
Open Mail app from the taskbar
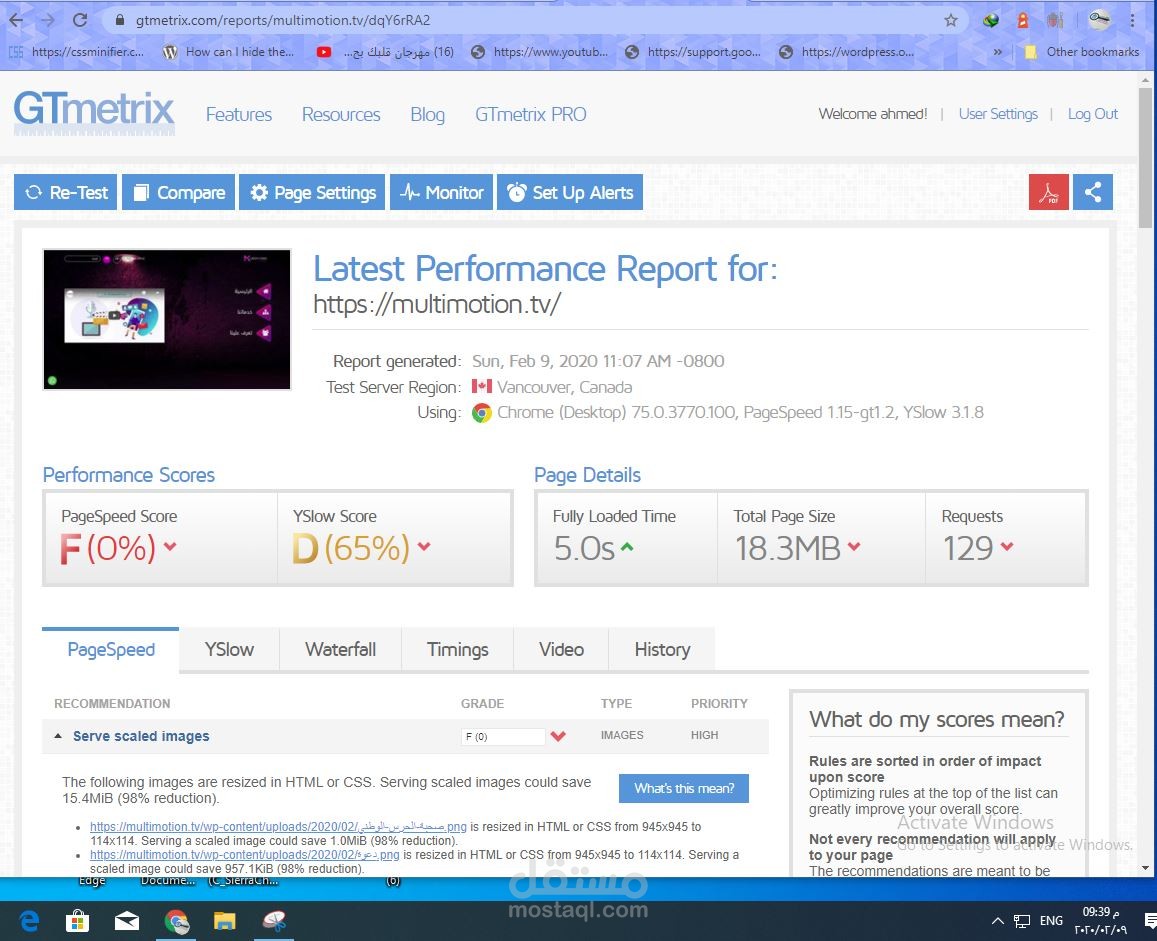(x=127, y=920)
